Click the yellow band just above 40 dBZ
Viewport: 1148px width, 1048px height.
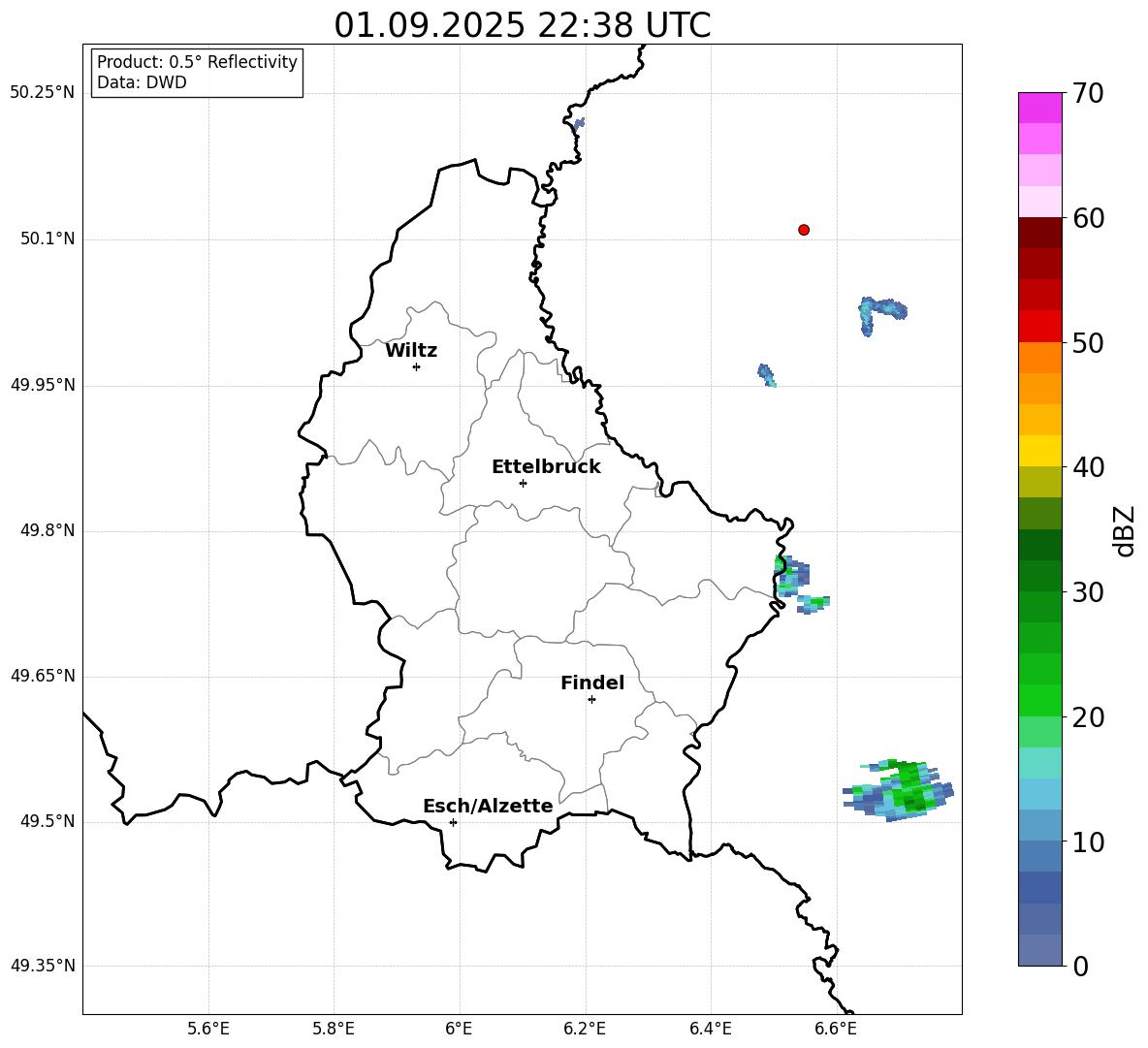pyautogui.click(x=1040, y=451)
